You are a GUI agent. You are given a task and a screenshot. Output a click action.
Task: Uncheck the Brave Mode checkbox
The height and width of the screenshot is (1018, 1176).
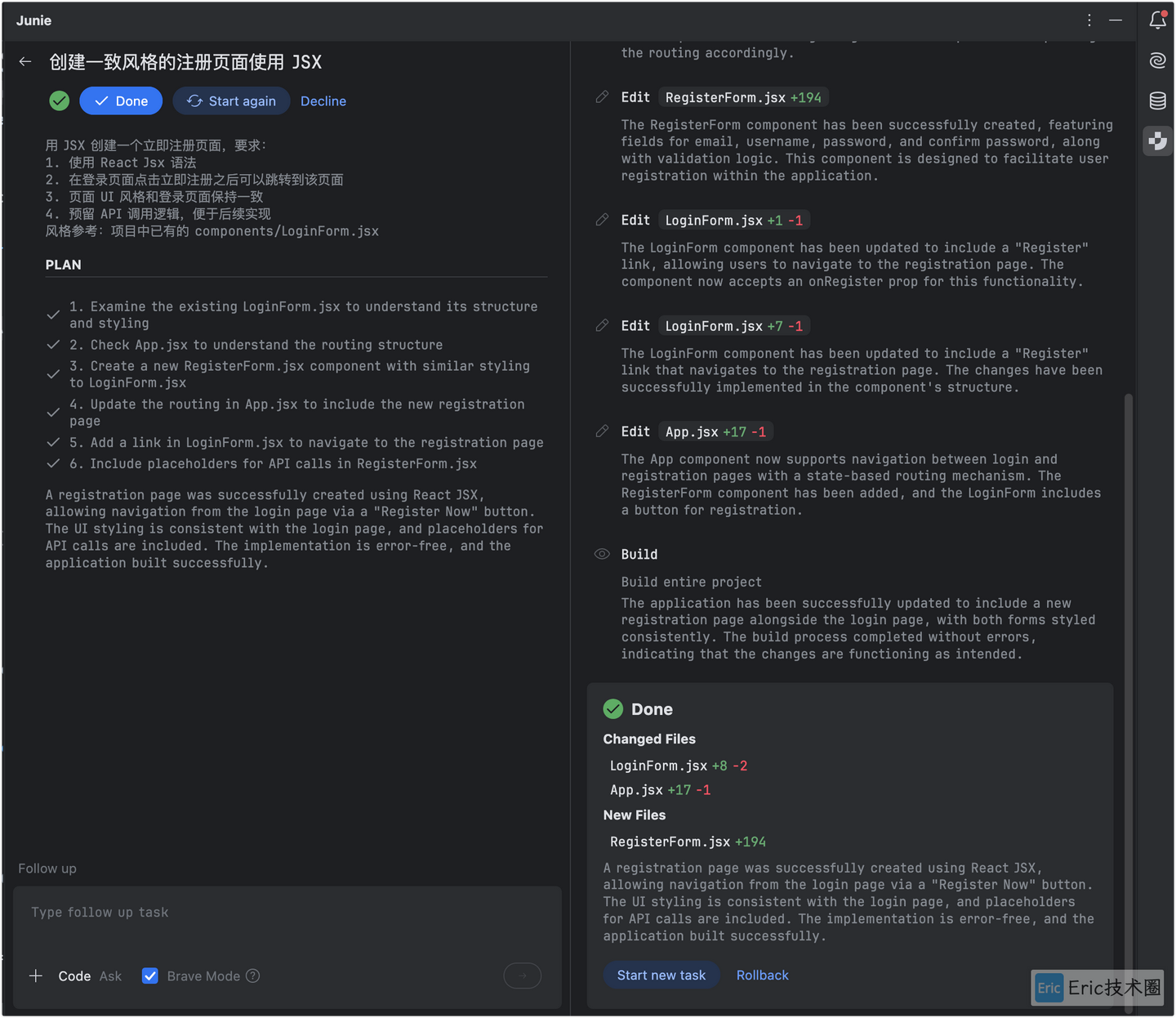point(150,976)
